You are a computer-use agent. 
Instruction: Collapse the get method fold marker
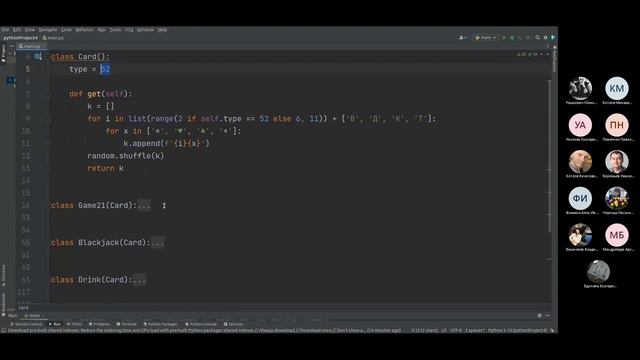(x=48, y=94)
